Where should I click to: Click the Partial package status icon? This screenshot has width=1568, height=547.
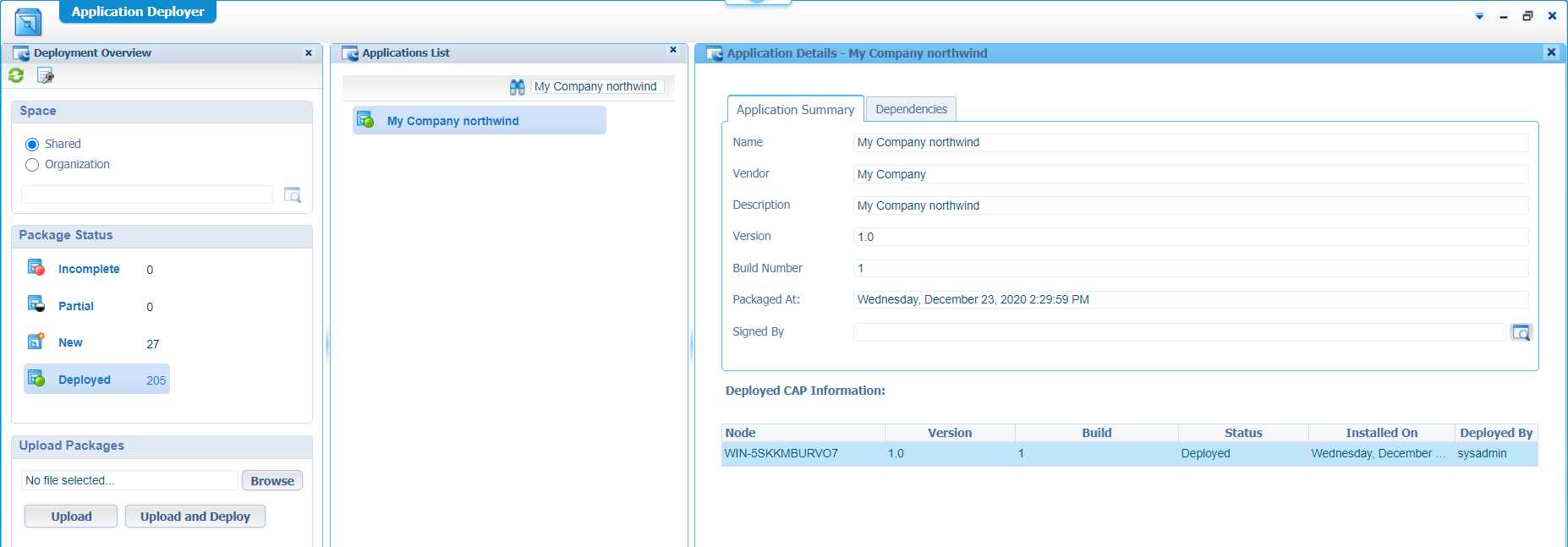[x=36, y=304]
